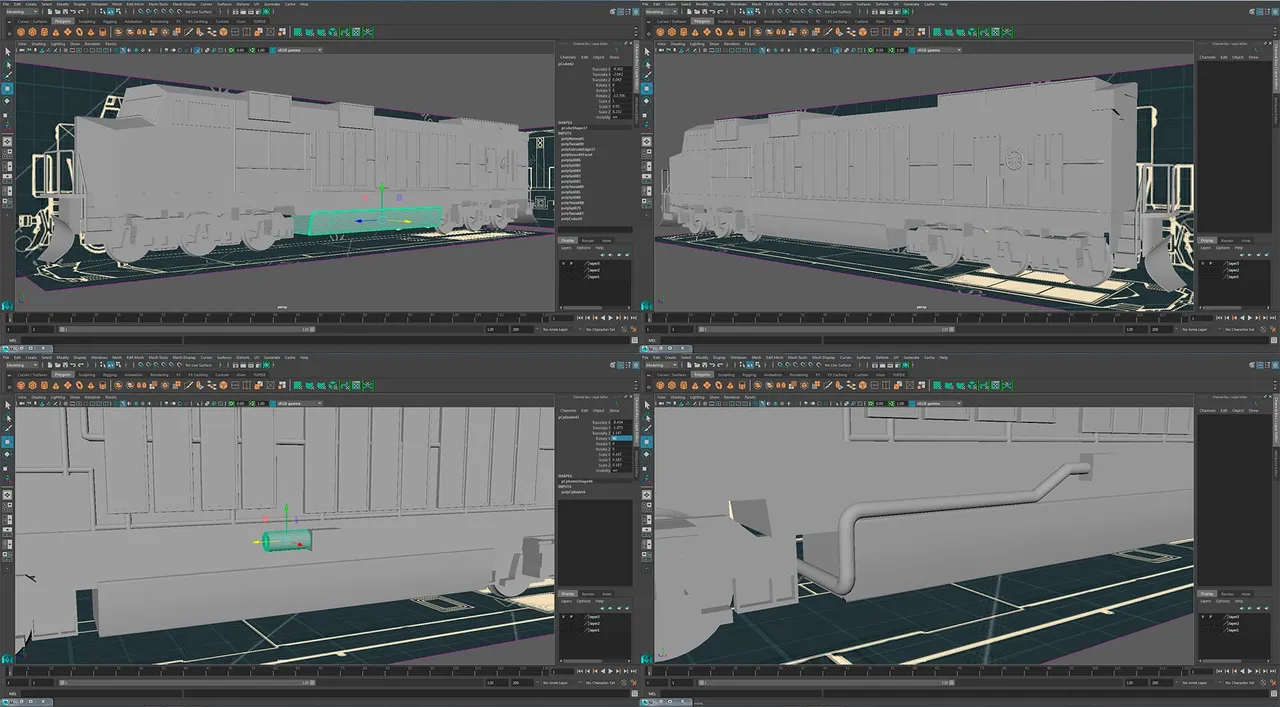Go to end of playback range, top-left window
The width and height of the screenshot is (1280, 707).
click(x=634, y=318)
